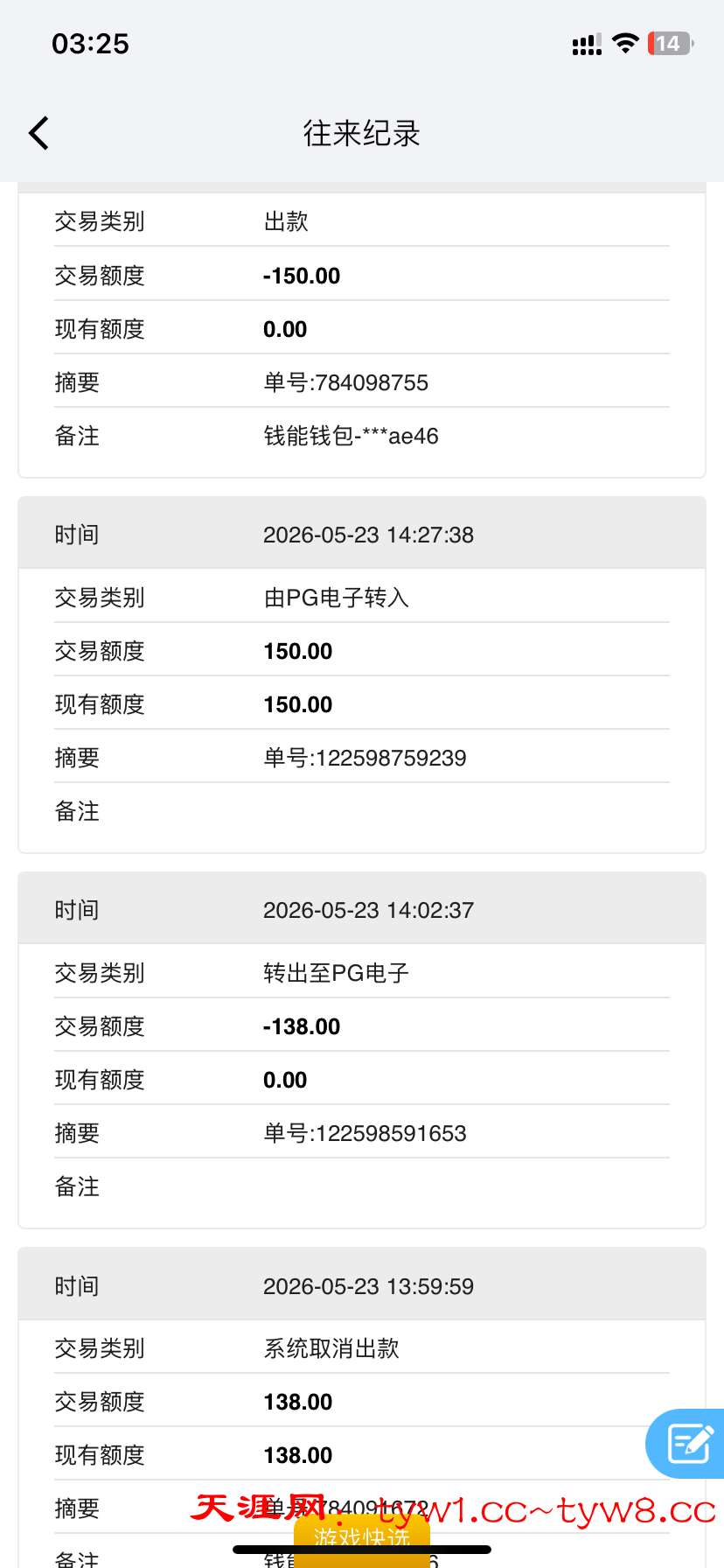Open the record dated 2026-05-23 14:02:37

(362, 909)
